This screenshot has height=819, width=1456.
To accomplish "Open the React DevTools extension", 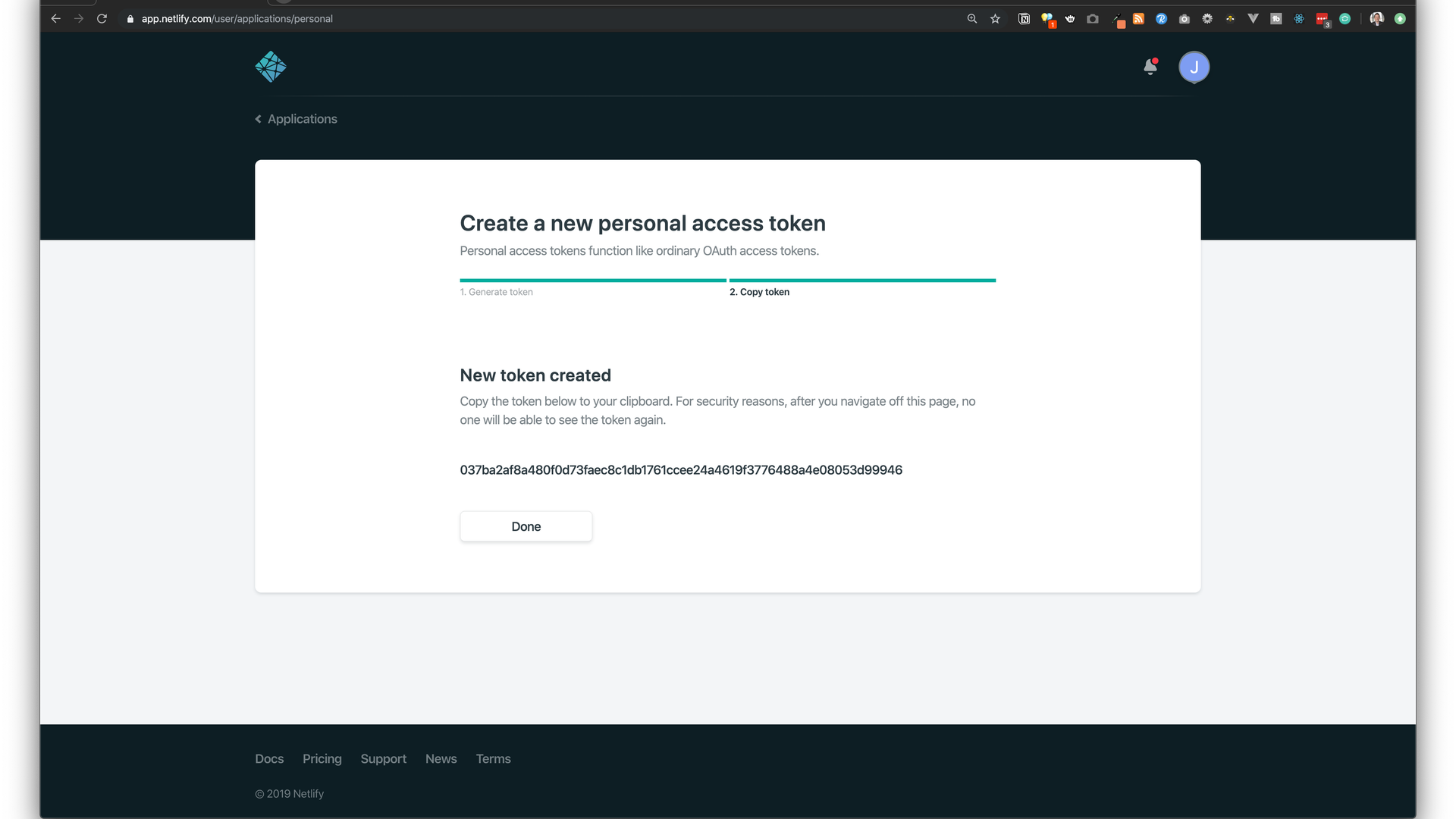I will coord(1299,19).
